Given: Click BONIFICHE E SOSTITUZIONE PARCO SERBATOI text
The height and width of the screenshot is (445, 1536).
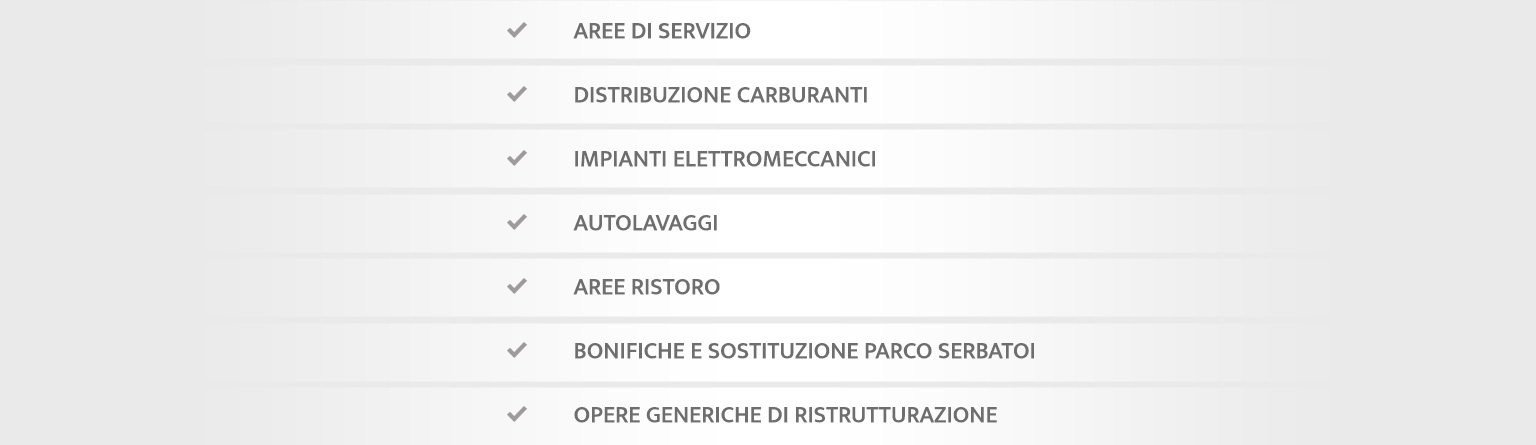Looking at the screenshot, I should [803, 351].
